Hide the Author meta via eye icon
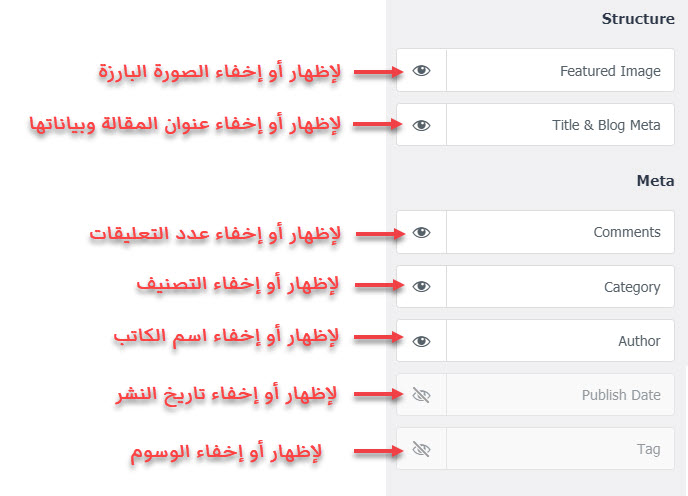The height and width of the screenshot is (496, 688). coord(421,341)
